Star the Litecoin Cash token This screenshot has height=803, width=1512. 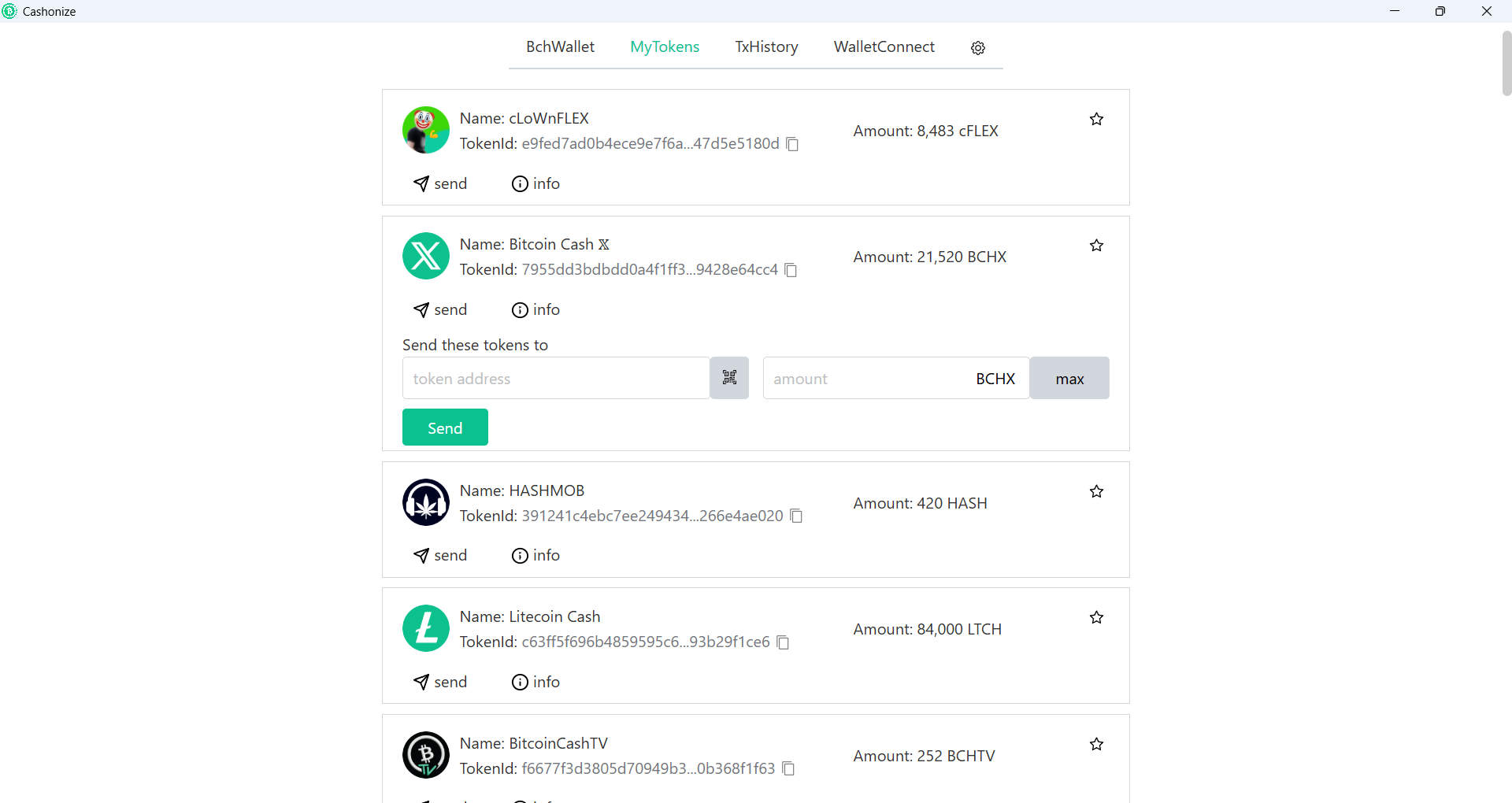[x=1096, y=617]
